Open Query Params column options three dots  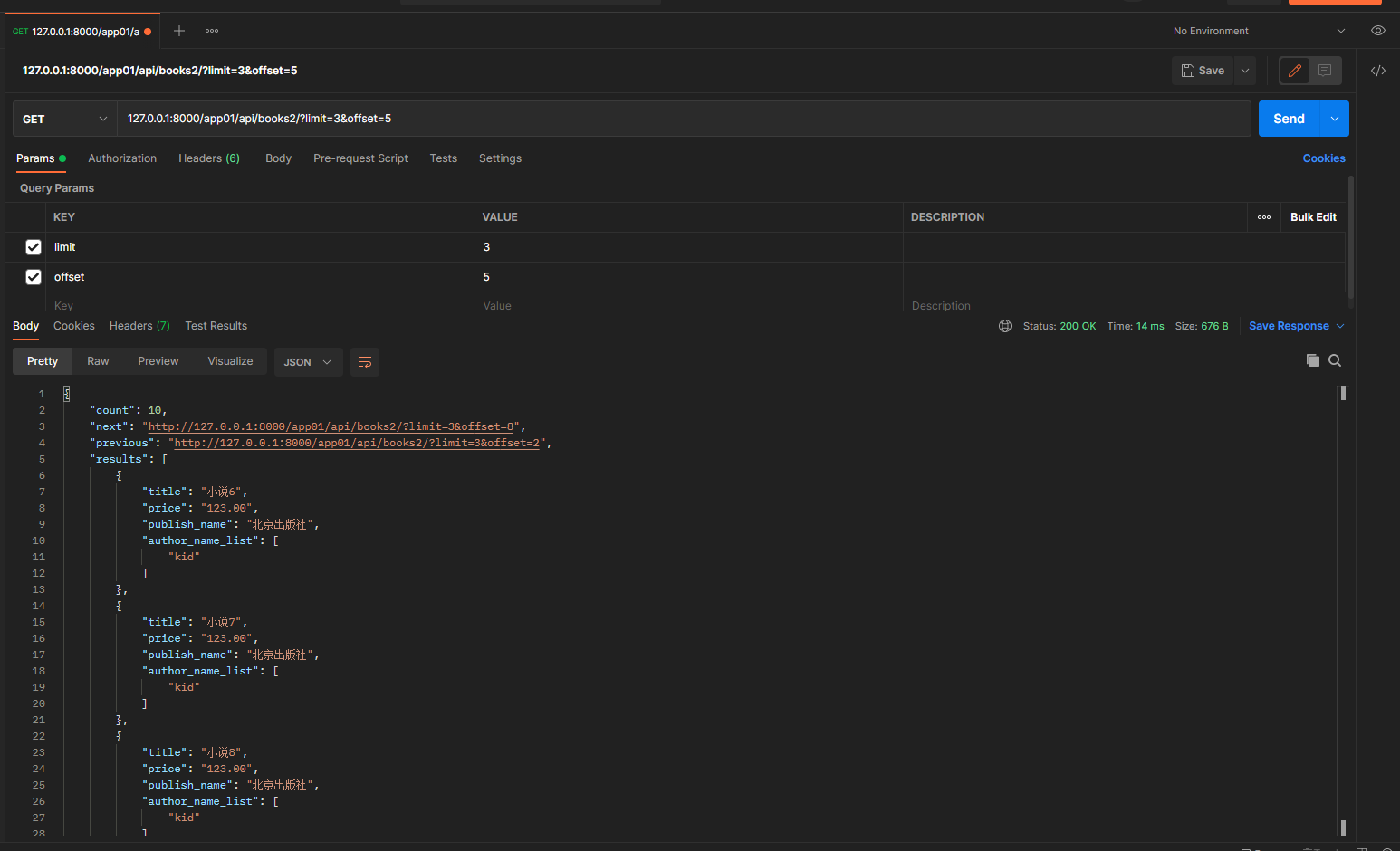pyautogui.click(x=1264, y=217)
